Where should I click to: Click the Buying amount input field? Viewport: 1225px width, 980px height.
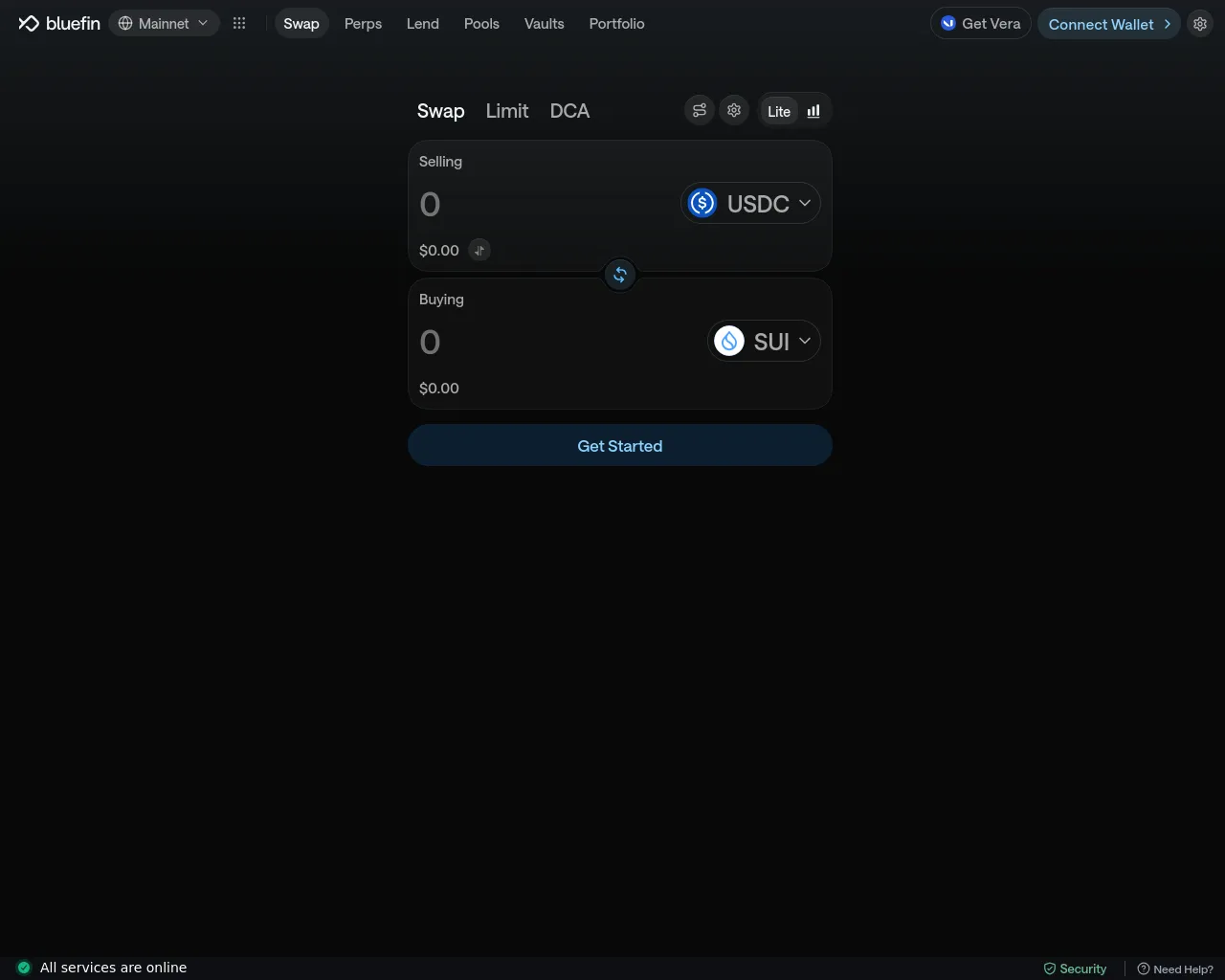(x=560, y=342)
